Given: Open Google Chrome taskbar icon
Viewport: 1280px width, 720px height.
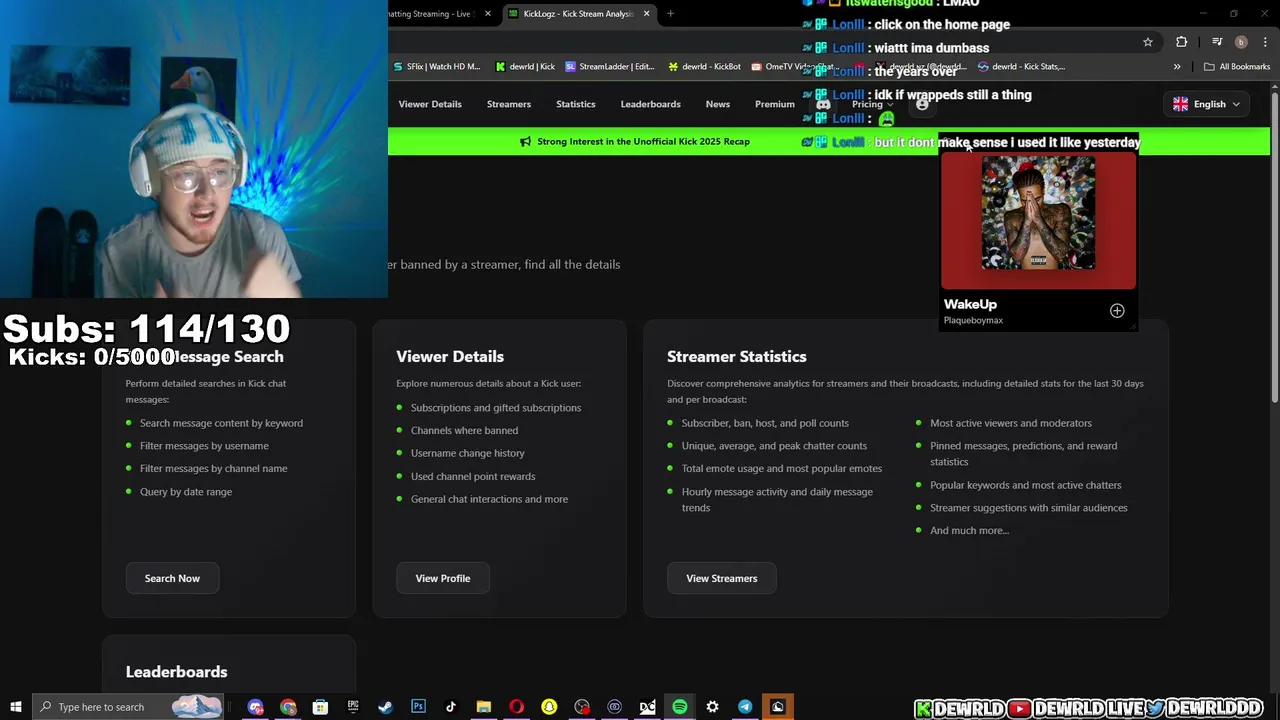Looking at the screenshot, I should (x=288, y=707).
